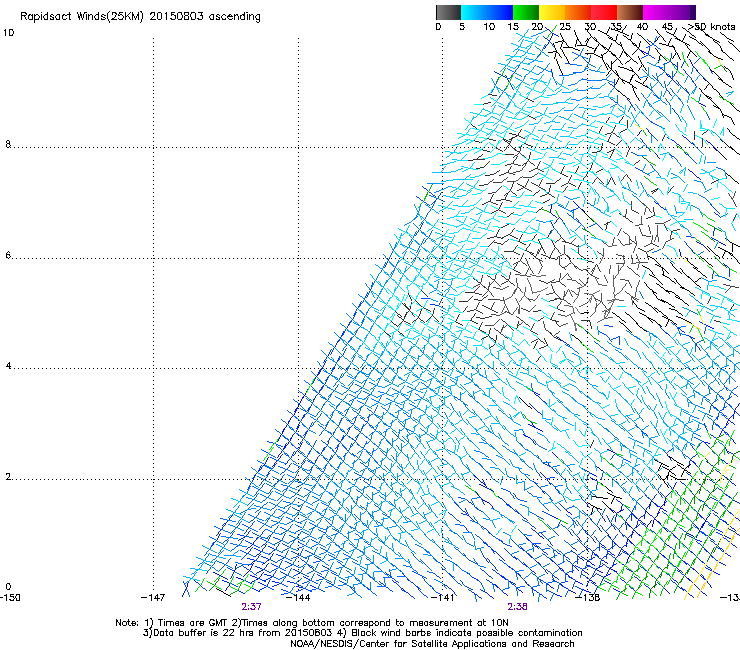Click the brown 35-40 knots legend segment
The height and width of the screenshot is (650, 740).
(x=630, y=12)
